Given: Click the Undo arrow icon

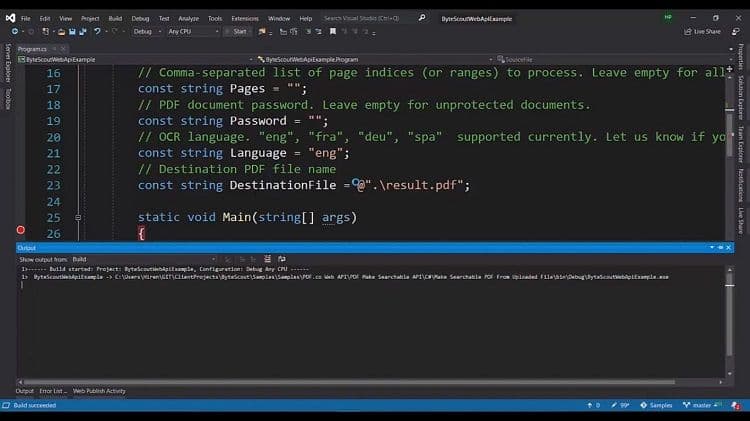Looking at the screenshot, I should (x=97, y=31).
